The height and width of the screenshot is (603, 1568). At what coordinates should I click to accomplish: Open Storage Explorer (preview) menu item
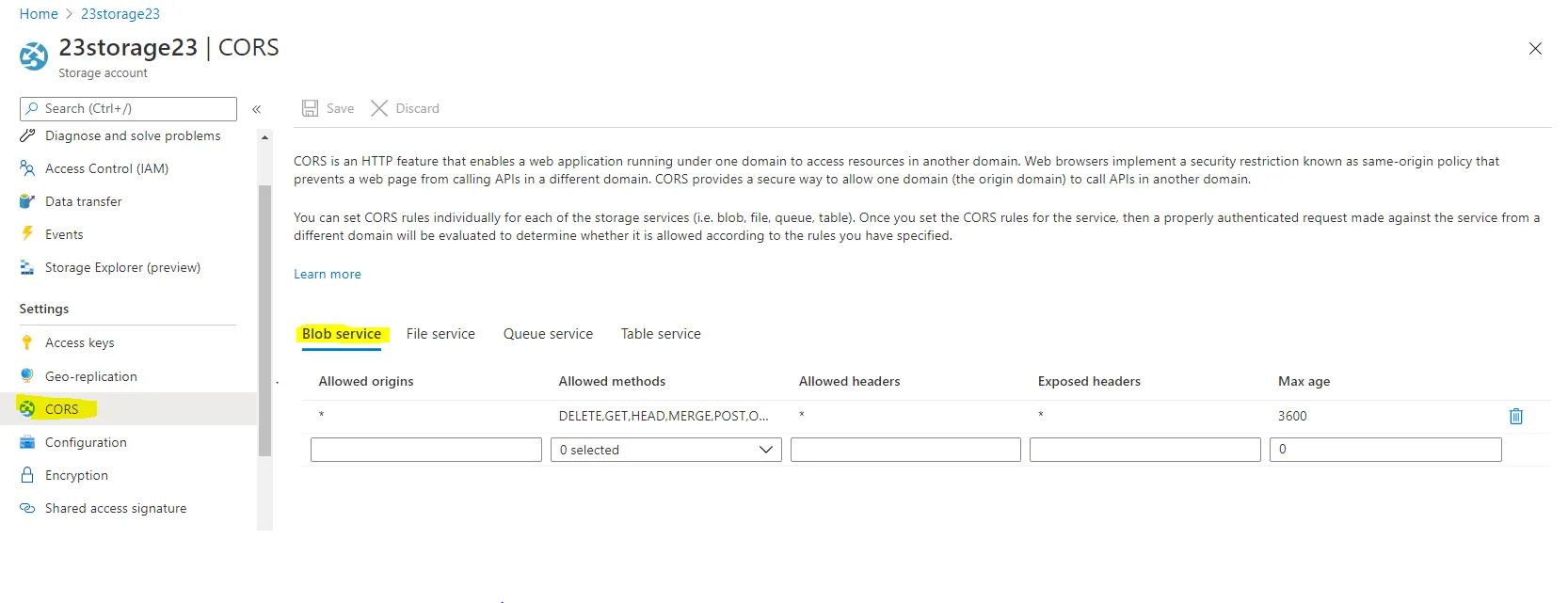[x=122, y=267]
